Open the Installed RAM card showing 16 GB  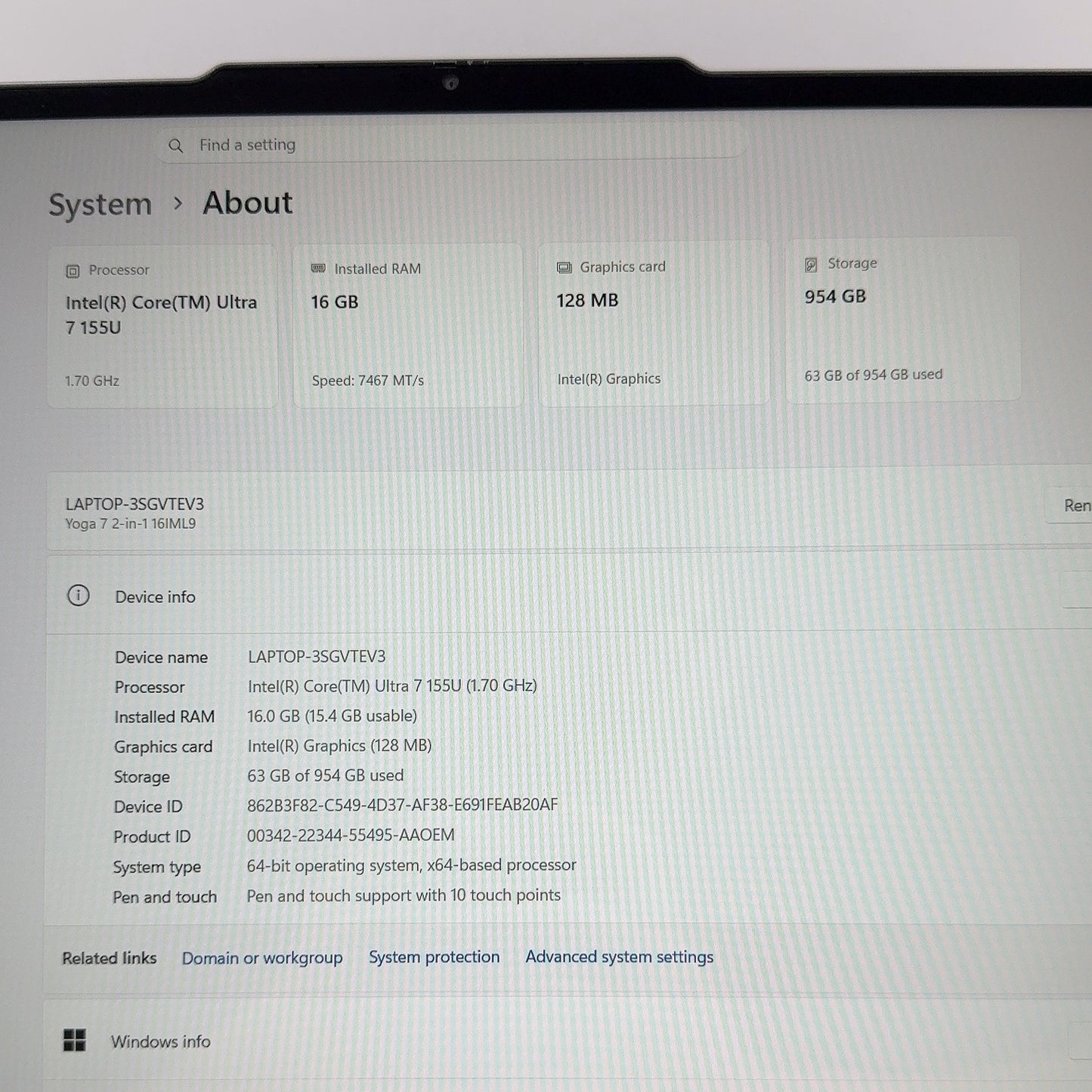(x=408, y=325)
